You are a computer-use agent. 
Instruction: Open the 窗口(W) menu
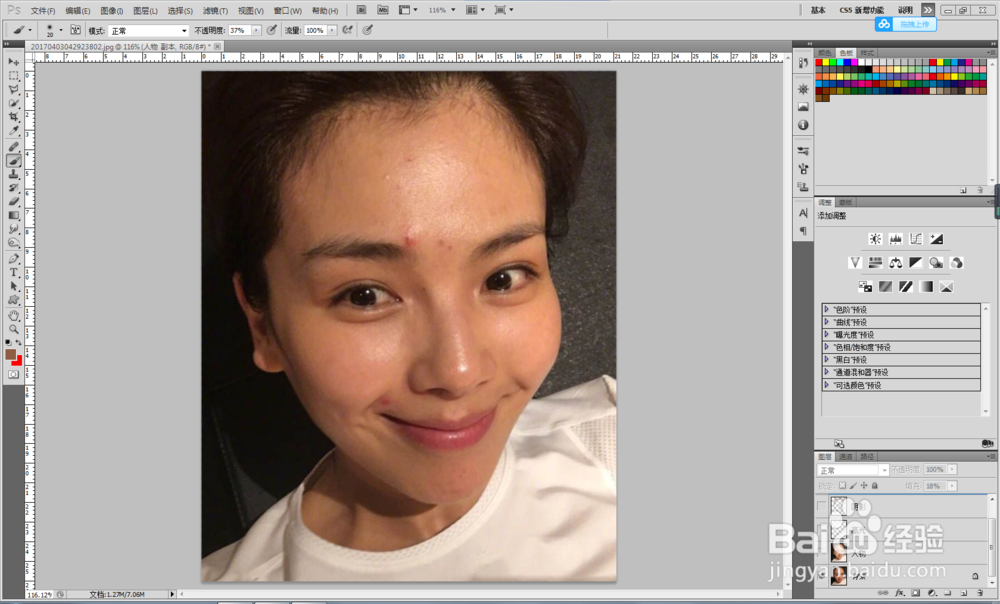coord(288,11)
